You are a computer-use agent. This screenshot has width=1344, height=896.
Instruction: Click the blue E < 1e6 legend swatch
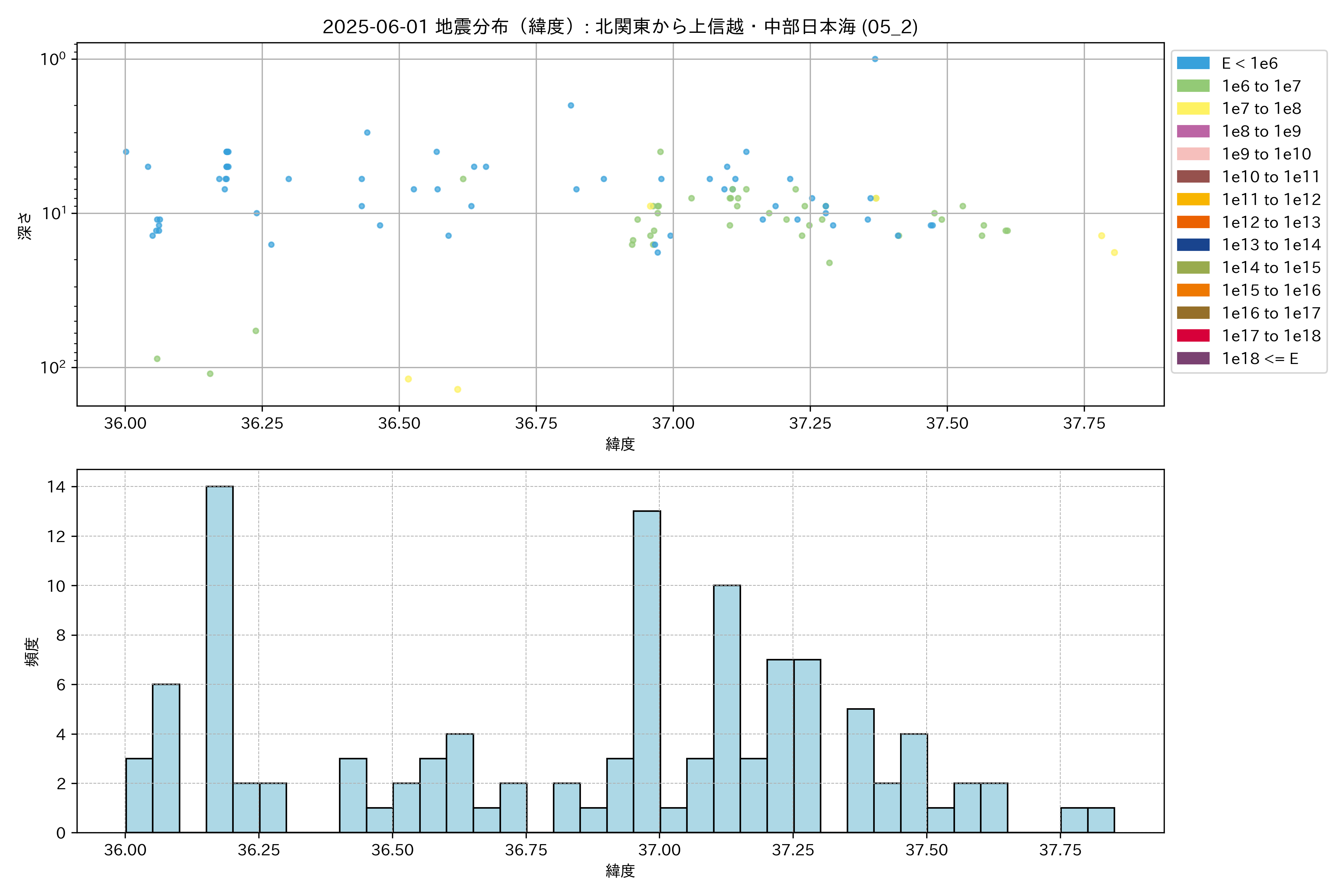[1192, 63]
